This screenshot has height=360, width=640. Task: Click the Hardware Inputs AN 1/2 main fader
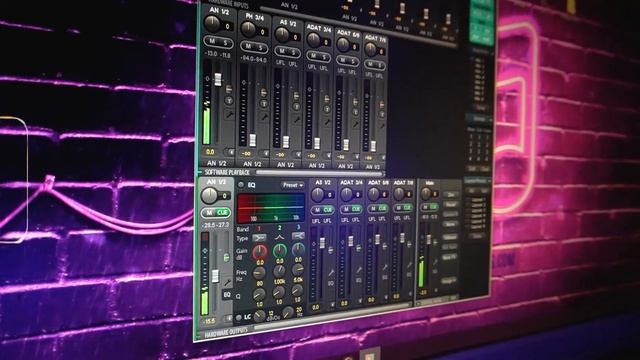(x=218, y=80)
